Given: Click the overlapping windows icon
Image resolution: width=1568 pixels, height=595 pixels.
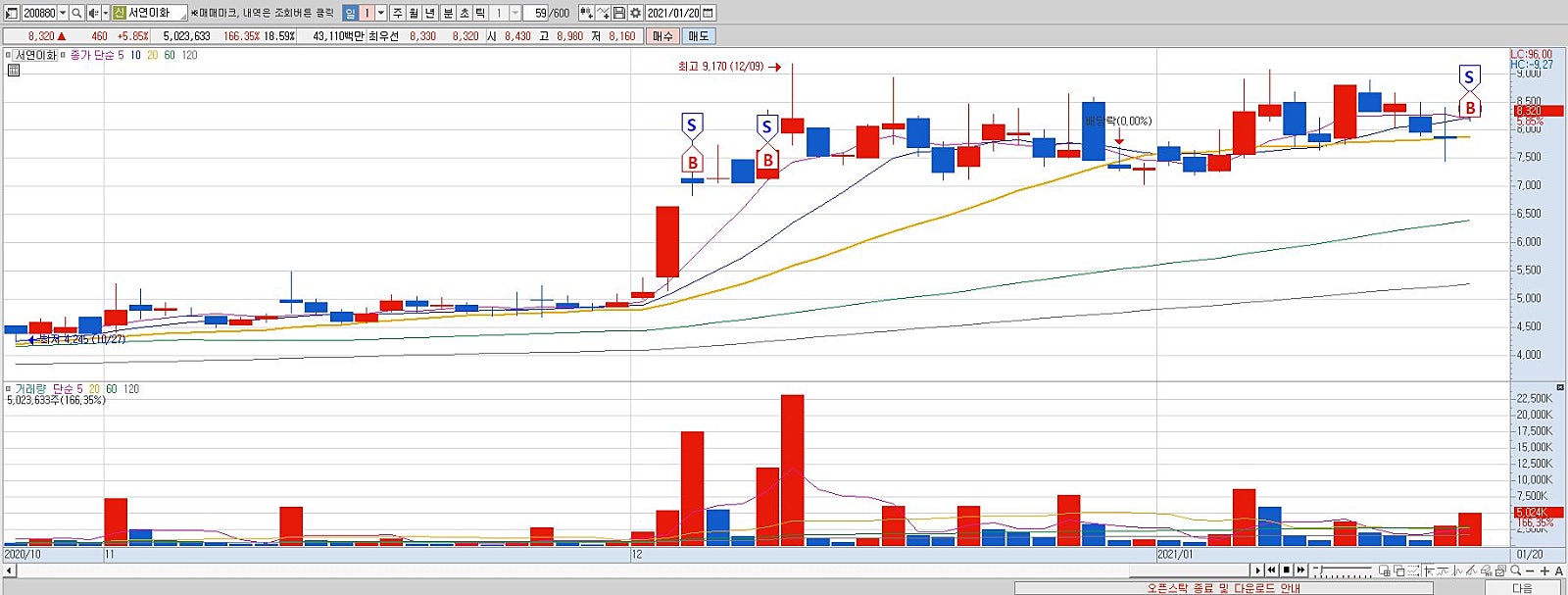Looking at the screenshot, I should 1399,570.
